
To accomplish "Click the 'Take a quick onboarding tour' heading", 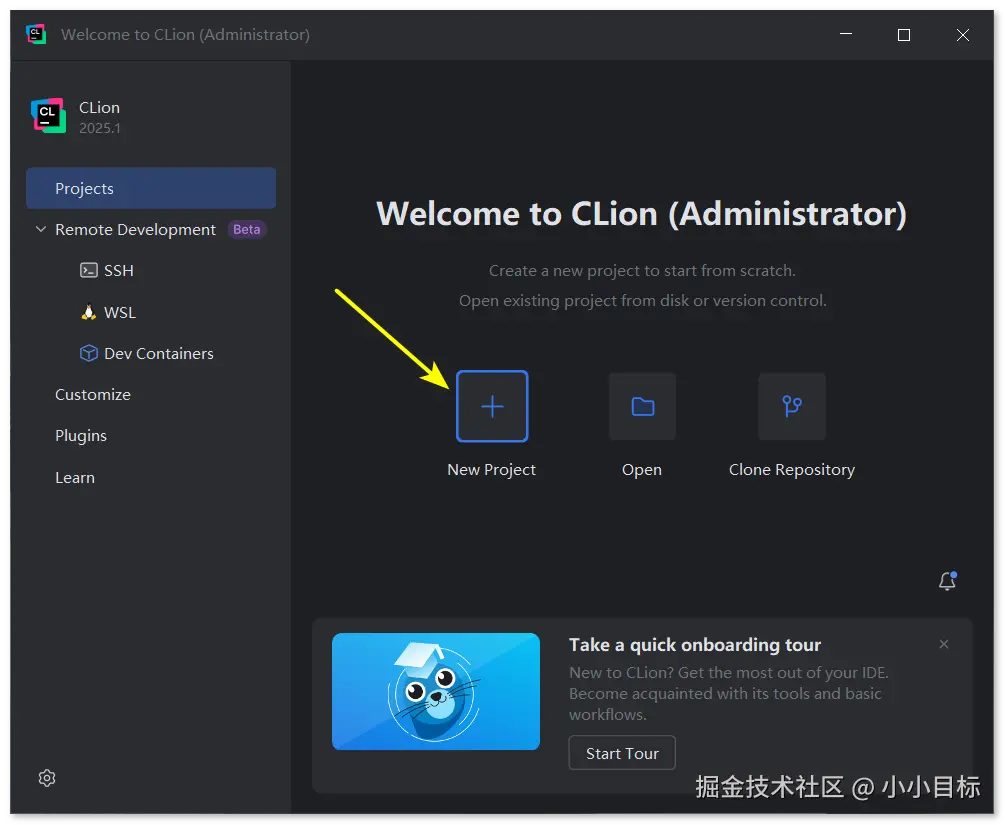I will coord(695,645).
